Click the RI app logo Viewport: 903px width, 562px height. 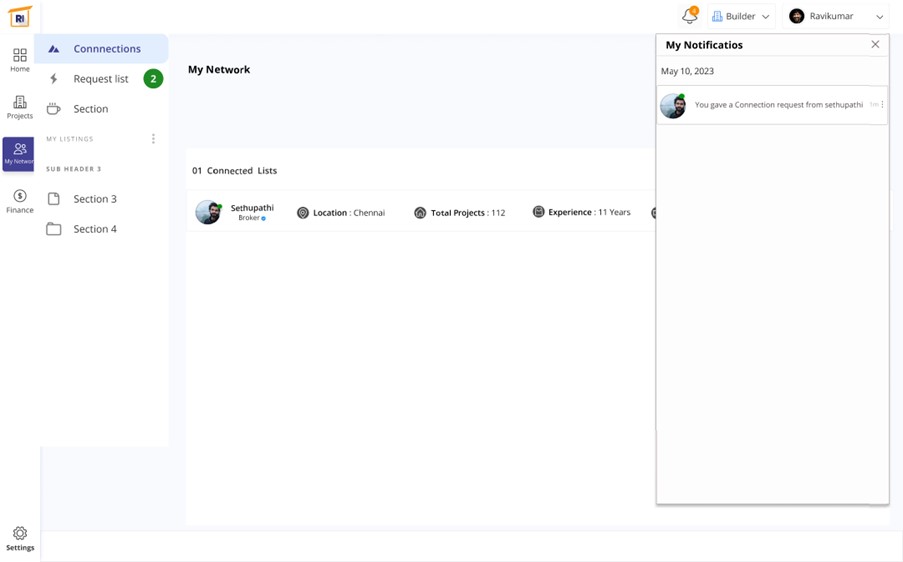point(20,16)
